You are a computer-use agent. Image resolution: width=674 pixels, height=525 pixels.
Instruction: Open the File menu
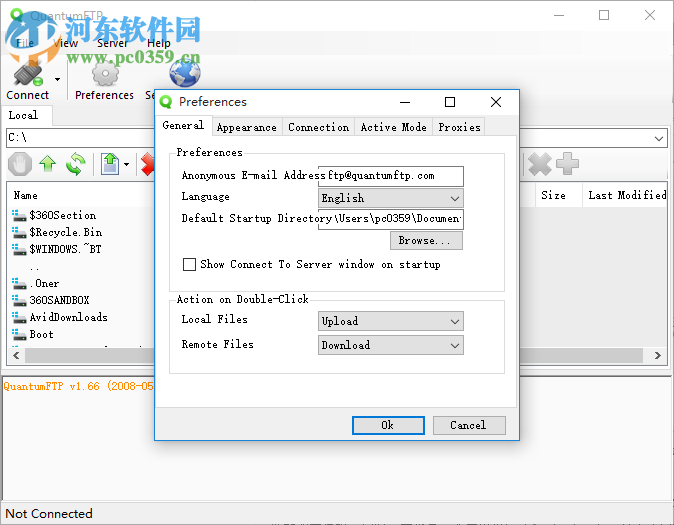pos(25,43)
